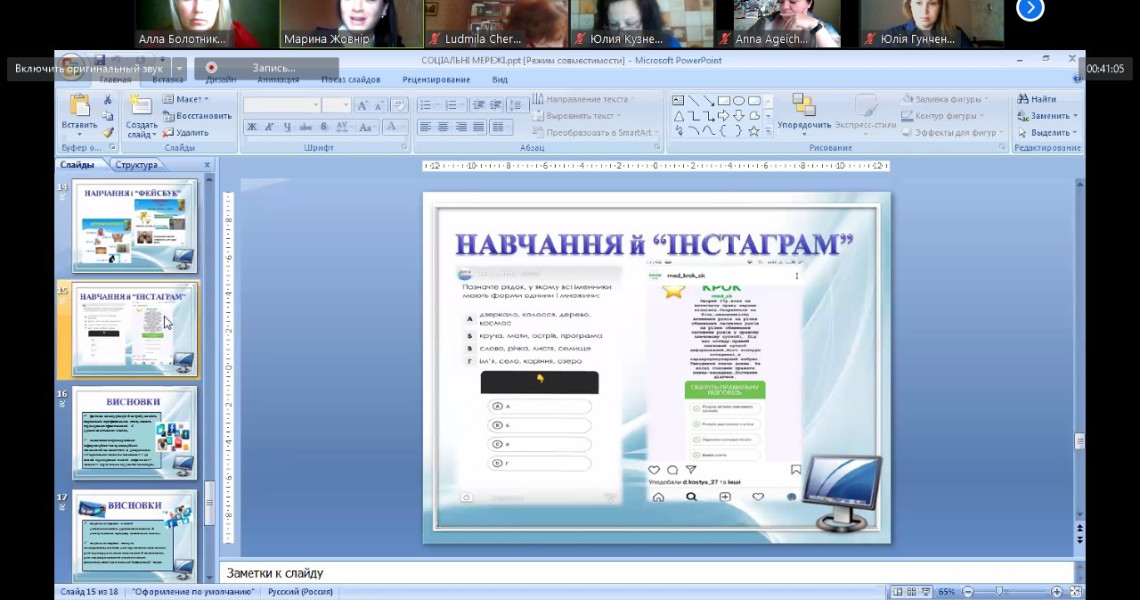Click the Создать слайд new slide icon
This screenshot has width=1140, height=600.
(x=140, y=106)
